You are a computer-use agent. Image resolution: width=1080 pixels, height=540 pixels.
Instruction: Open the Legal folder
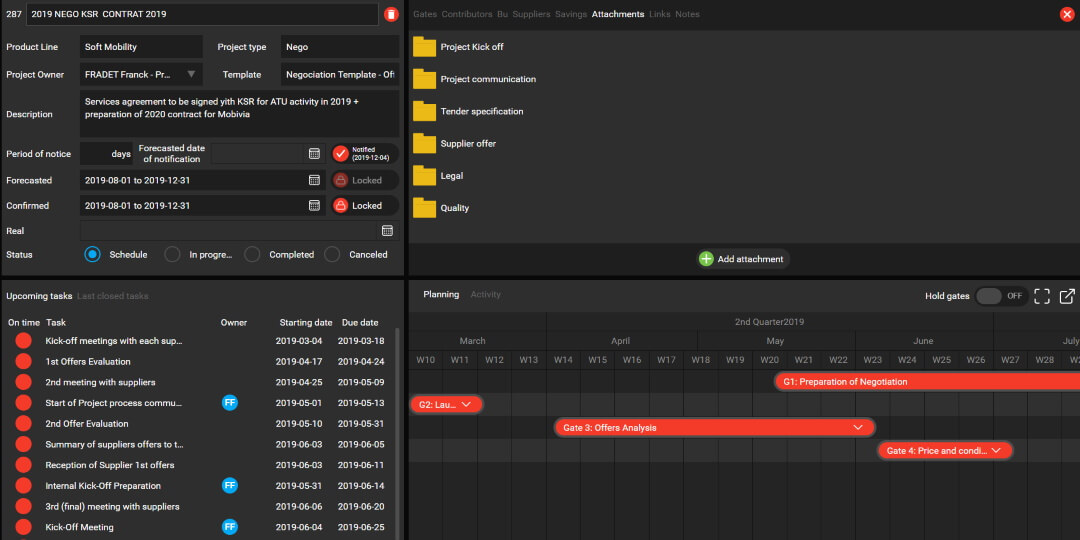[424, 176]
